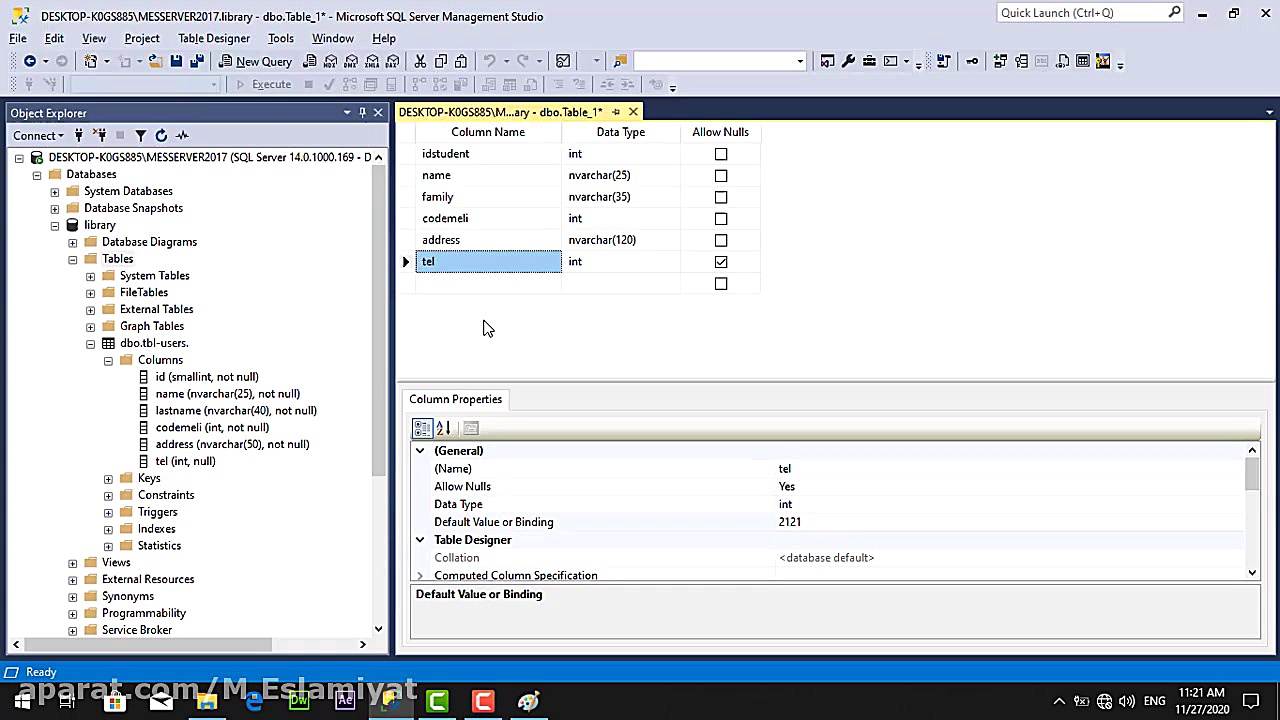Uncheck Allow Nulls for the tel column

(x=720, y=261)
